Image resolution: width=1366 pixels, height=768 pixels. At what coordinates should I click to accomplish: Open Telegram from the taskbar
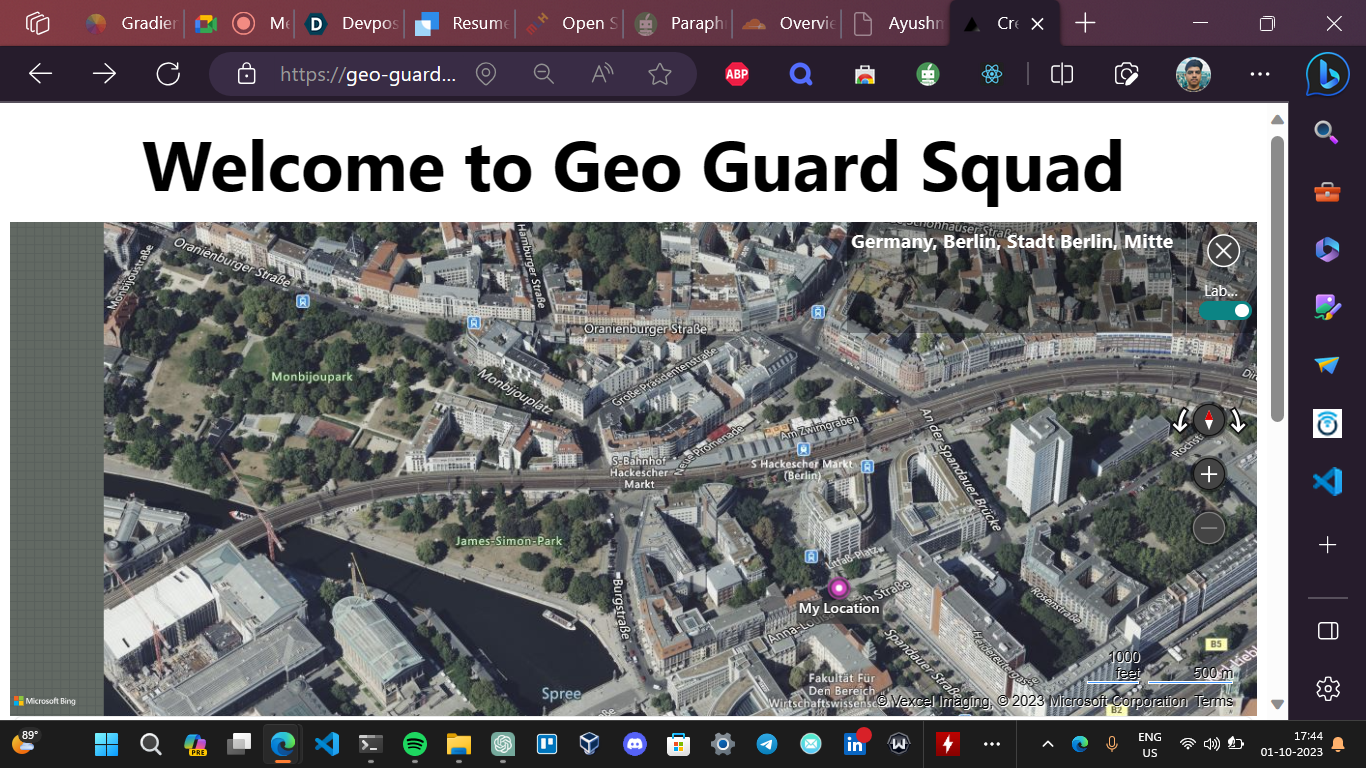[x=766, y=744]
